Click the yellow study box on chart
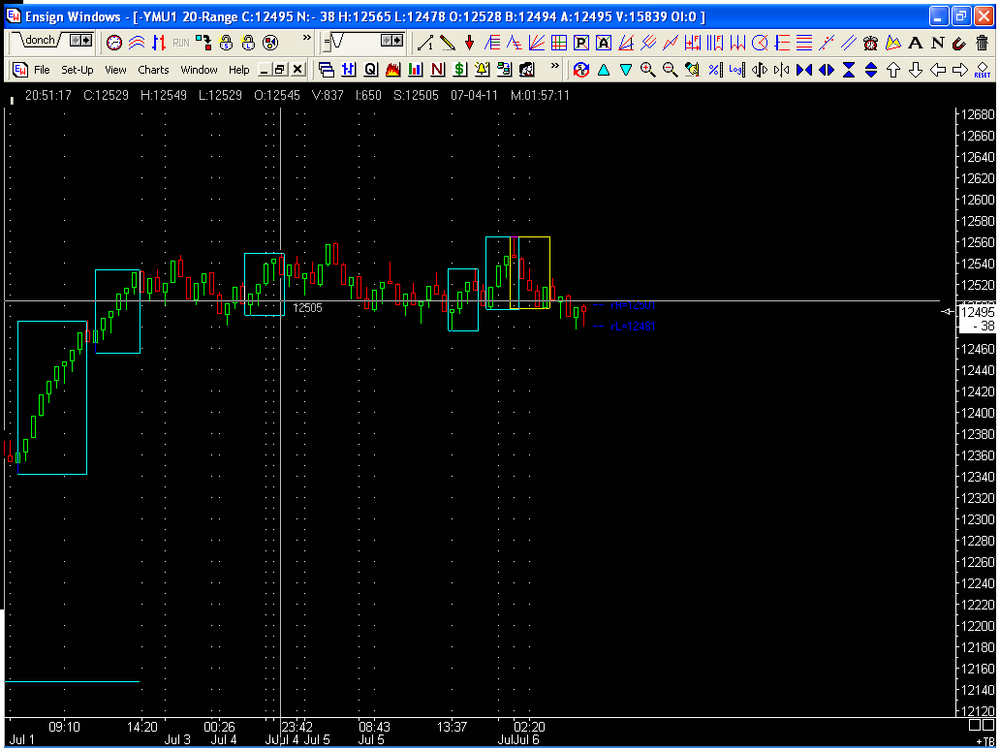Viewport: 1000px width, 750px height. pyautogui.click(x=530, y=273)
